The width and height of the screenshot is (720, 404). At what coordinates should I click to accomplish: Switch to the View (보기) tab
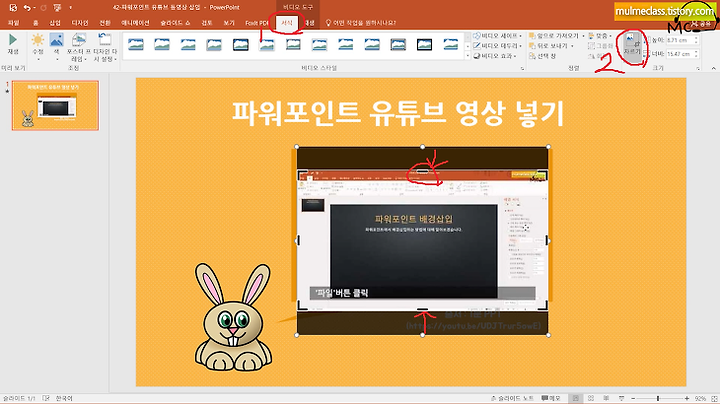[229, 23]
